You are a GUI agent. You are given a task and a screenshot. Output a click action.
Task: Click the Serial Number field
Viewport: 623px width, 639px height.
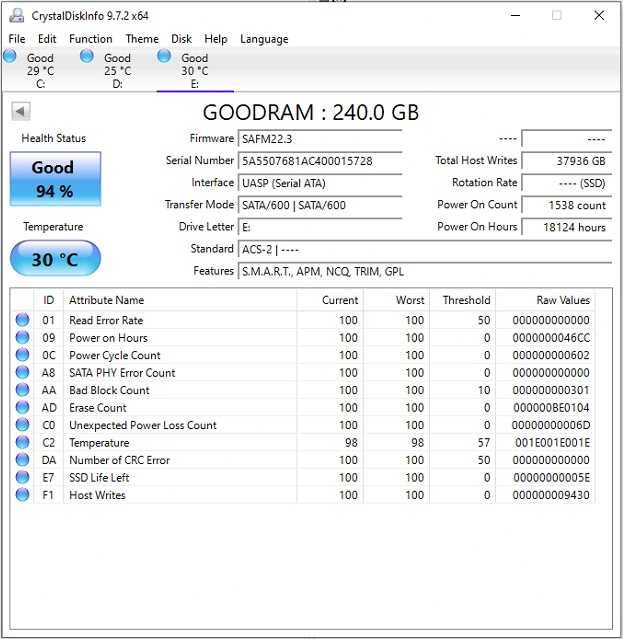coord(320,161)
